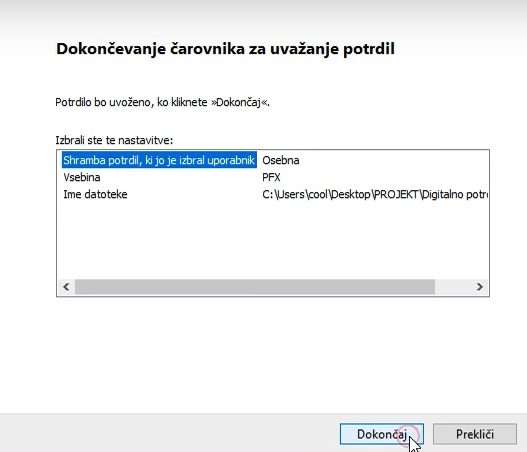Image resolution: width=527 pixels, height=452 pixels.
Task: Click the left scroll arrow of settings list
Action: (66, 287)
